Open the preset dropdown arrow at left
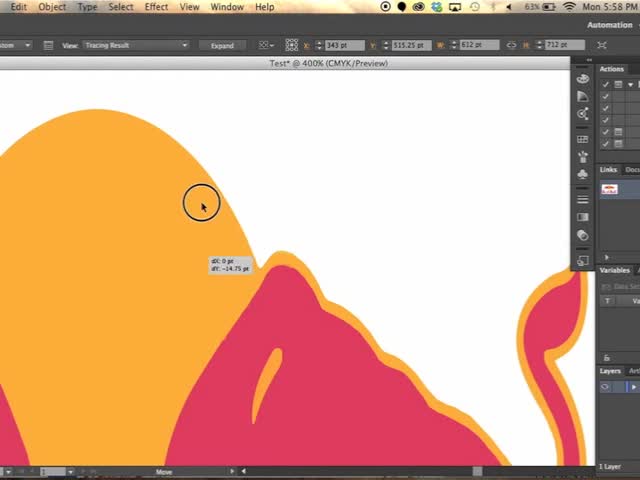640x480 pixels. pyautogui.click(x=27, y=45)
